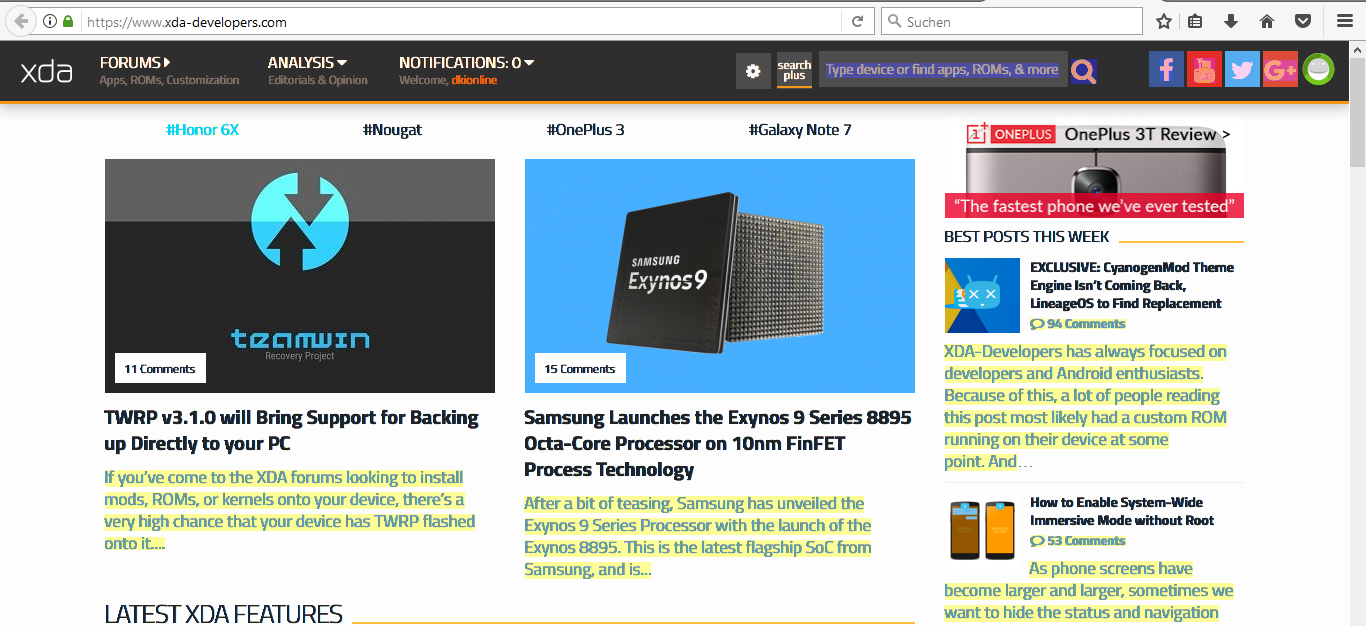Viewport: 1366px width, 626px height.
Task: Click the green padlock security icon
Action: 68,21
